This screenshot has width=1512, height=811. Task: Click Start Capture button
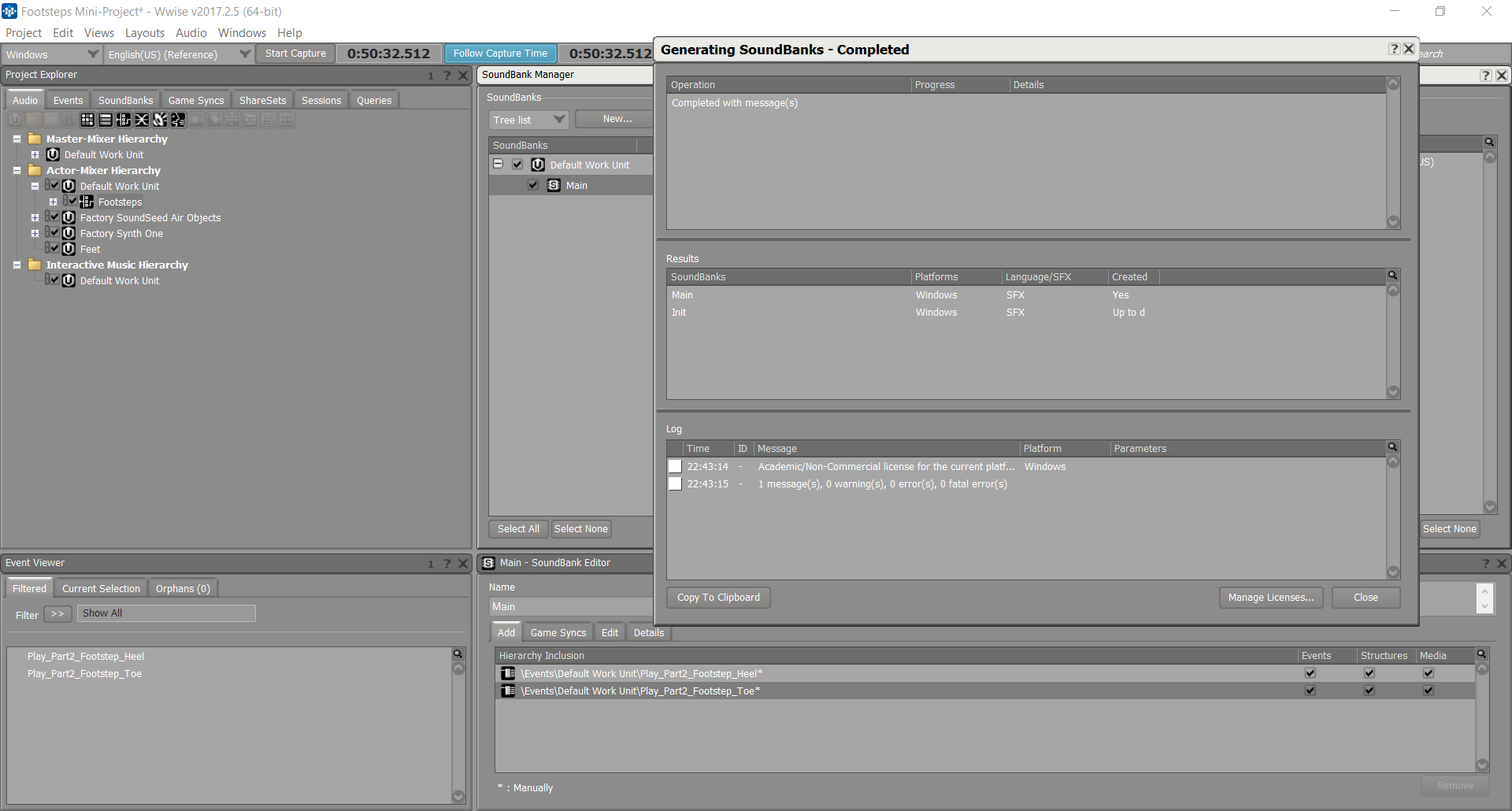point(295,54)
